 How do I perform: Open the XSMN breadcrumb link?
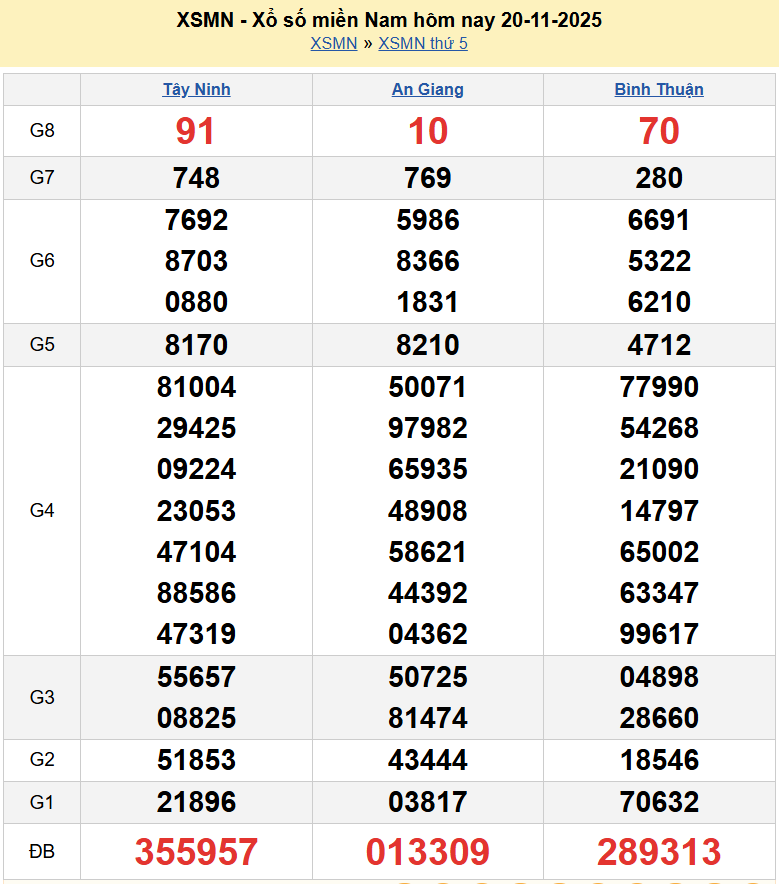coord(333,43)
